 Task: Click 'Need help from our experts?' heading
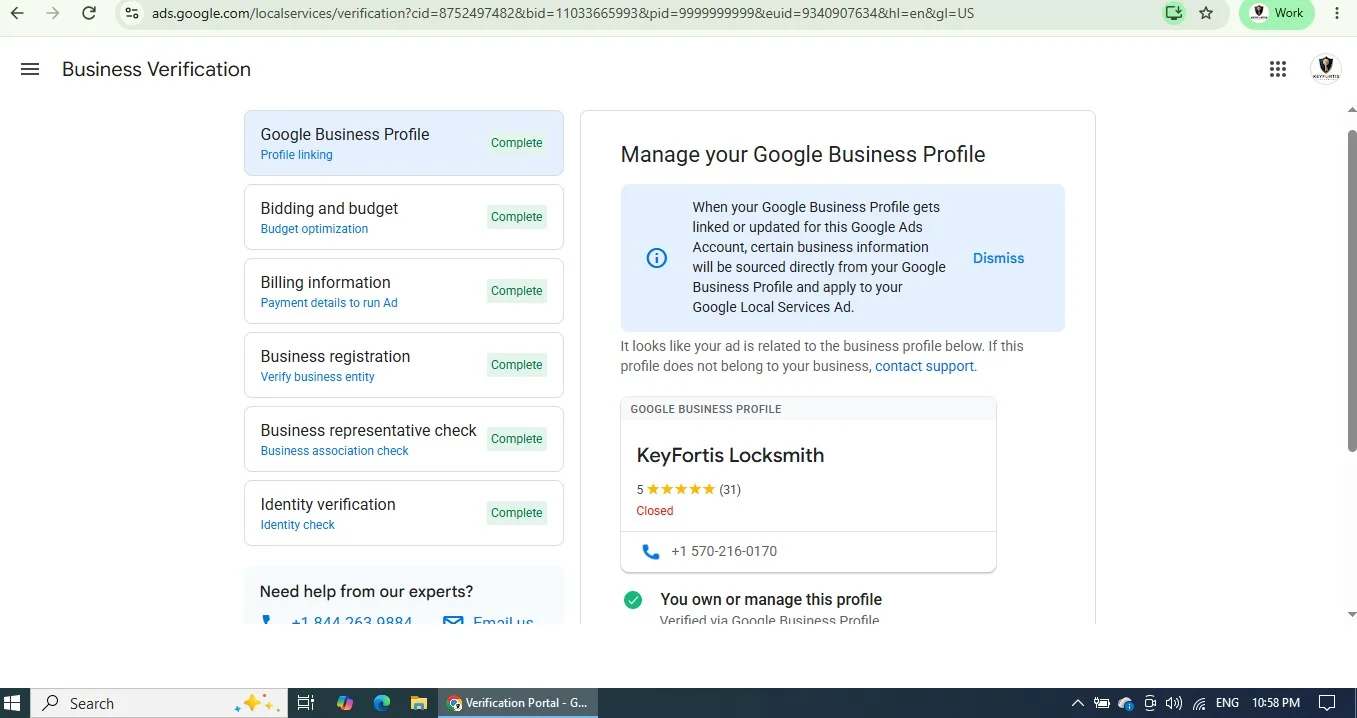[x=366, y=591]
